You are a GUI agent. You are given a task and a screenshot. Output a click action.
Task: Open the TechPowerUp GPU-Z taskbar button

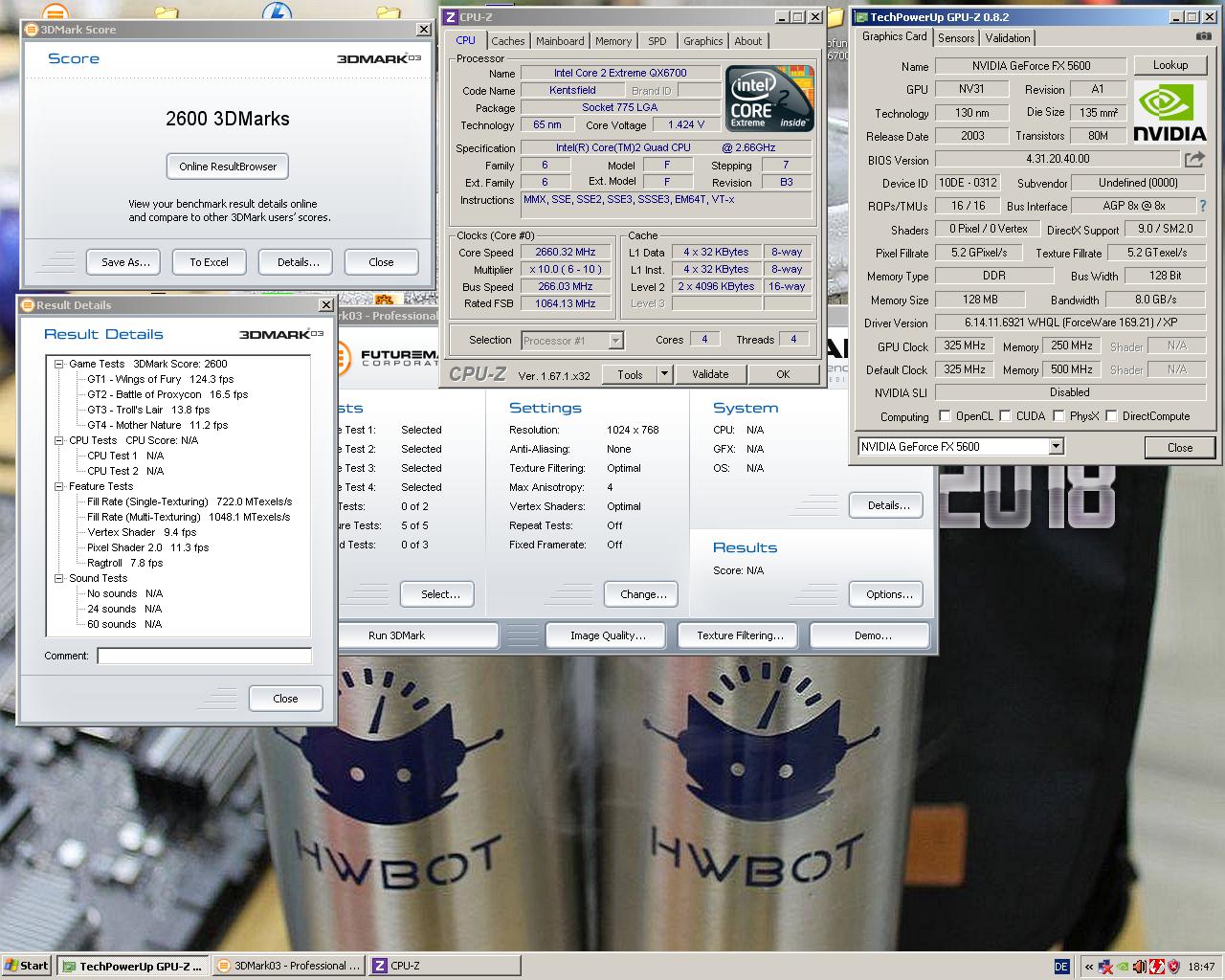pyautogui.click(x=132, y=966)
